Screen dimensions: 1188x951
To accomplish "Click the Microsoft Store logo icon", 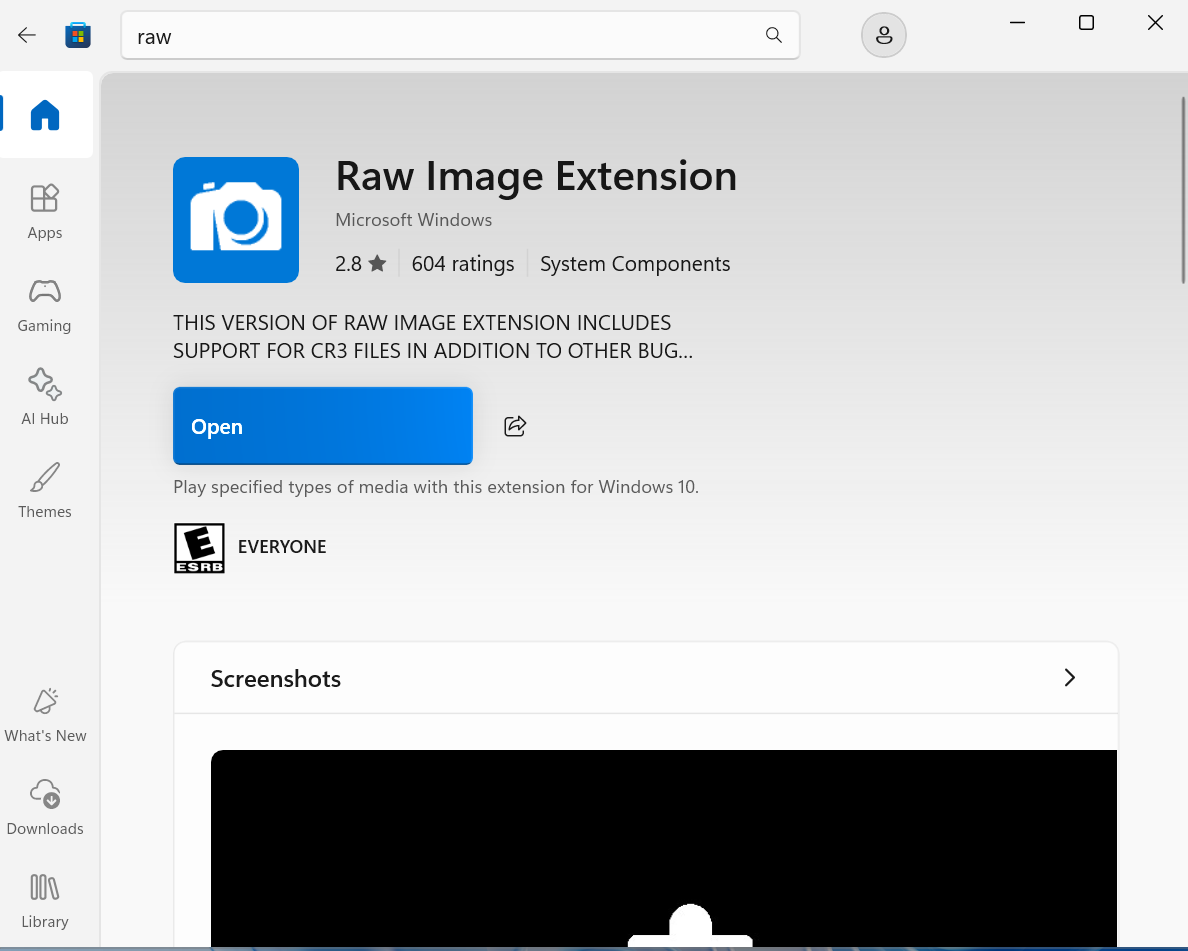I will [x=78, y=35].
